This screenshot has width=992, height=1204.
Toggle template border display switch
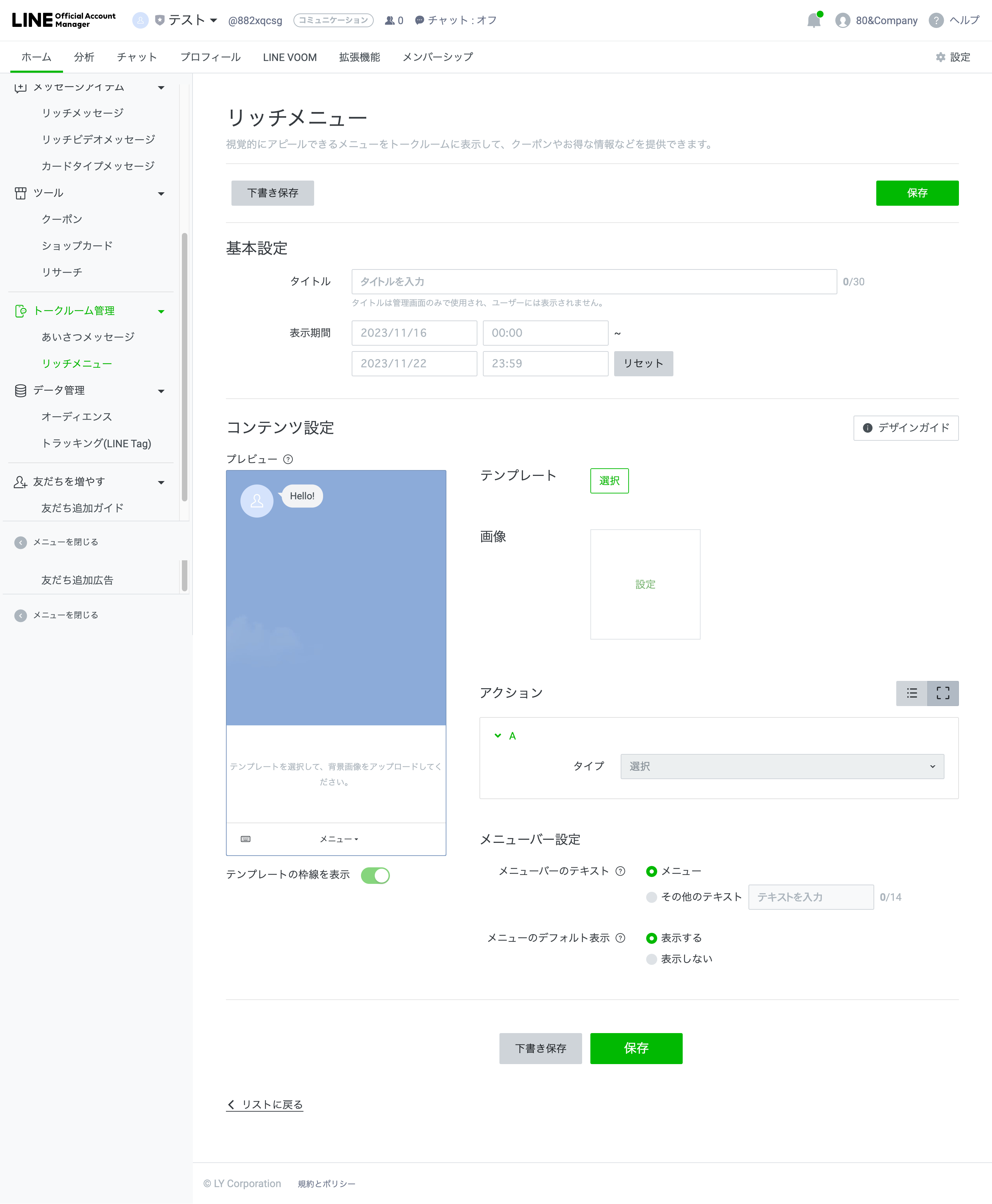[375, 875]
